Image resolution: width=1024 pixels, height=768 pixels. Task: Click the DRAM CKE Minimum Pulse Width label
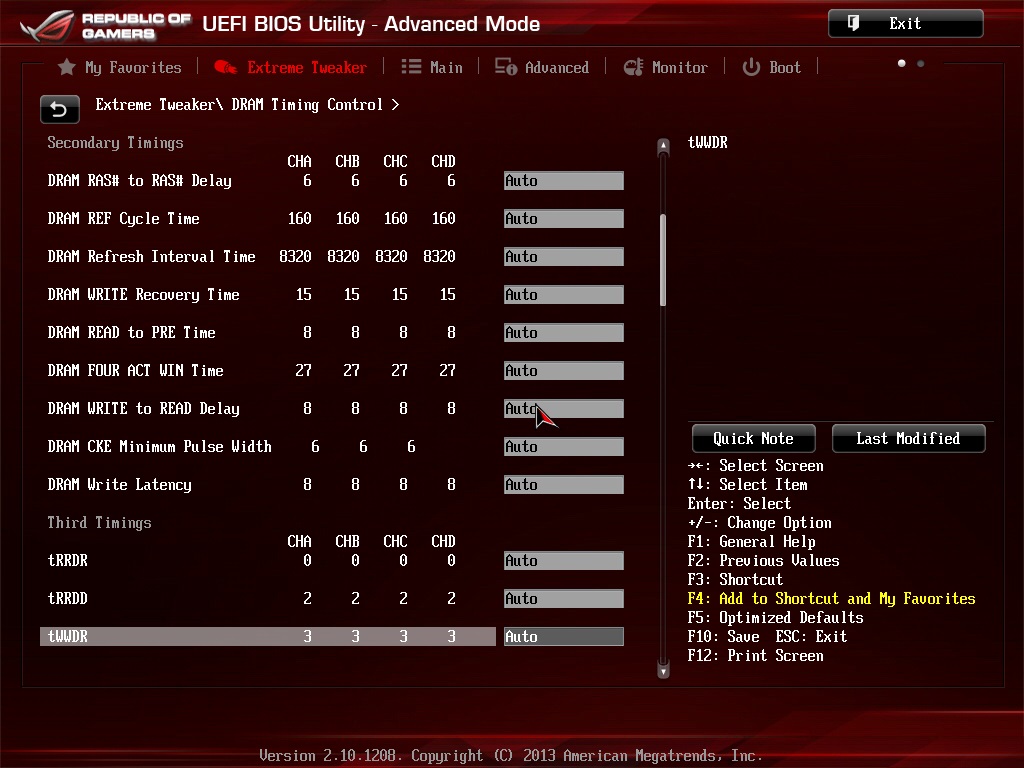click(159, 447)
